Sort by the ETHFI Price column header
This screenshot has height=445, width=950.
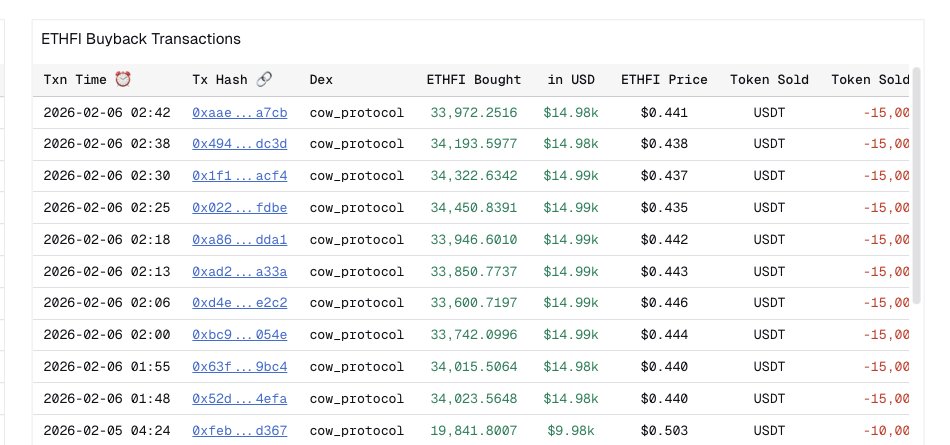[664, 79]
